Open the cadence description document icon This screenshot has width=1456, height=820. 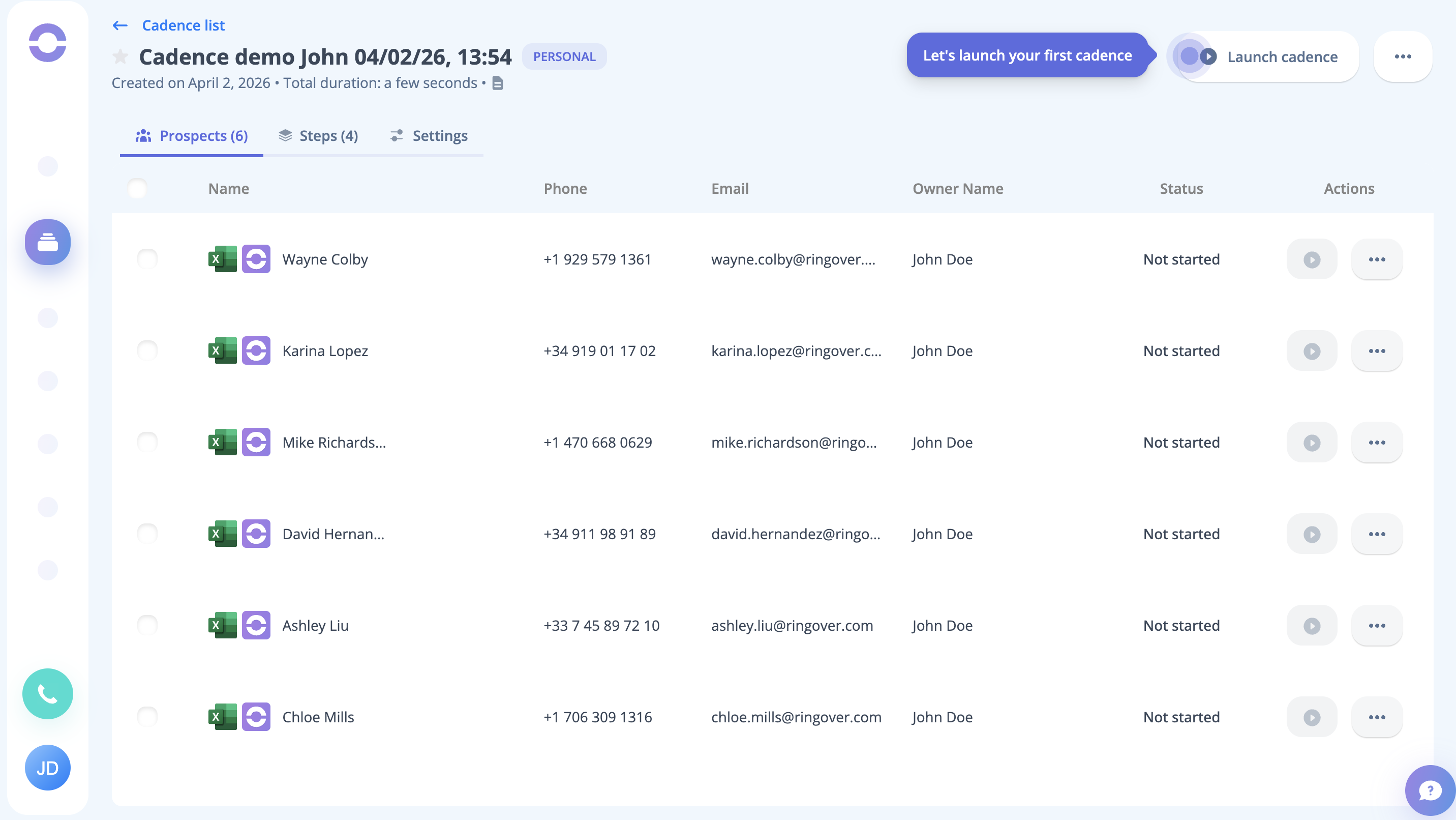point(497,83)
